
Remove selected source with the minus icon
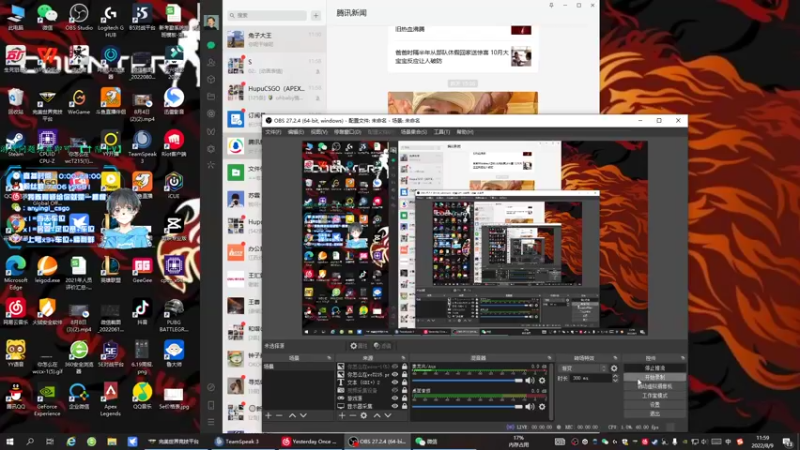[353, 415]
